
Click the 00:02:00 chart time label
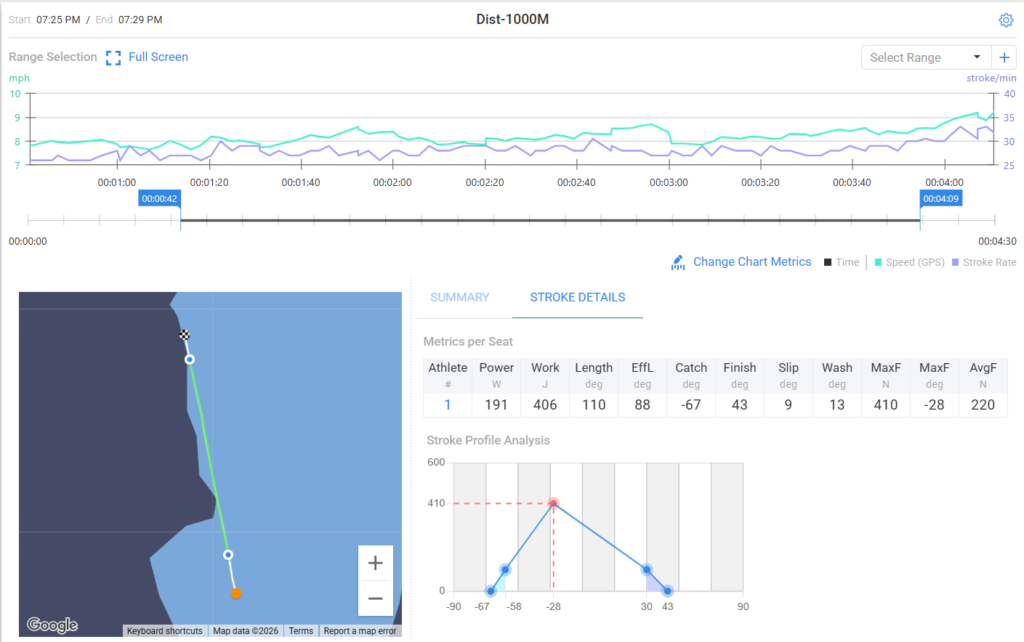click(392, 182)
